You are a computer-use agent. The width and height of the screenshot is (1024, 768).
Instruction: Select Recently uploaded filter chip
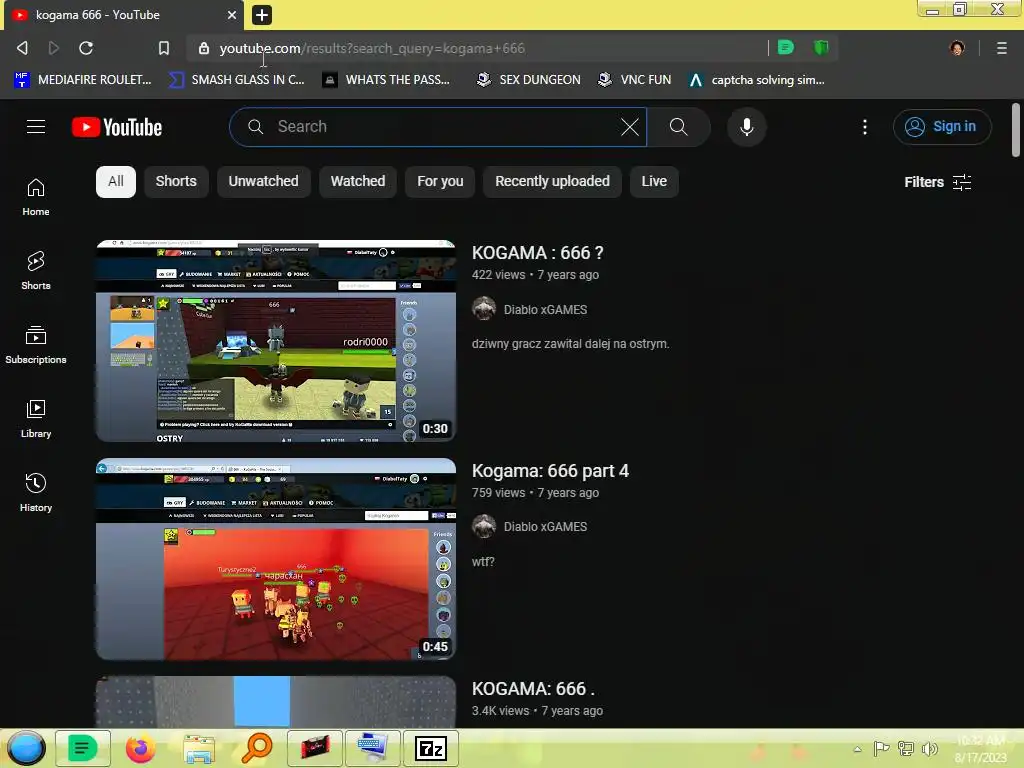click(552, 181)
